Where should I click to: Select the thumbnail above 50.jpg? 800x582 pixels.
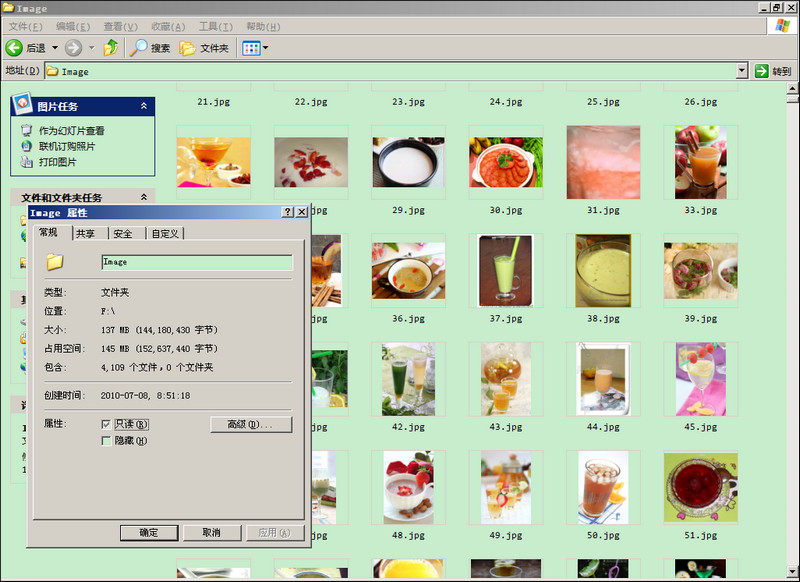[x=603, y=487]
